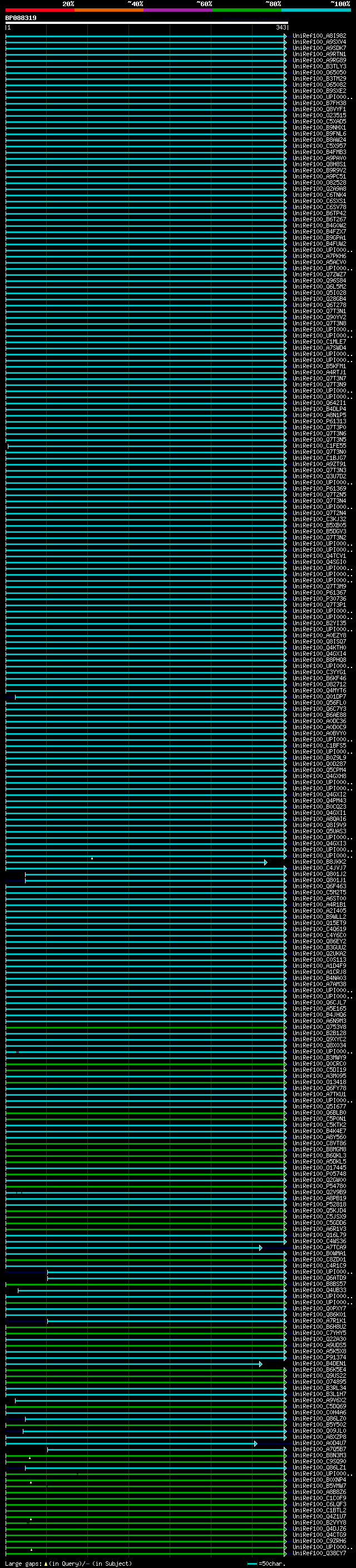Viewport: 356px width, 1568px height.
Task: Click the UniRef100_O82712 hit label
Action: click(x=319, y=684)
